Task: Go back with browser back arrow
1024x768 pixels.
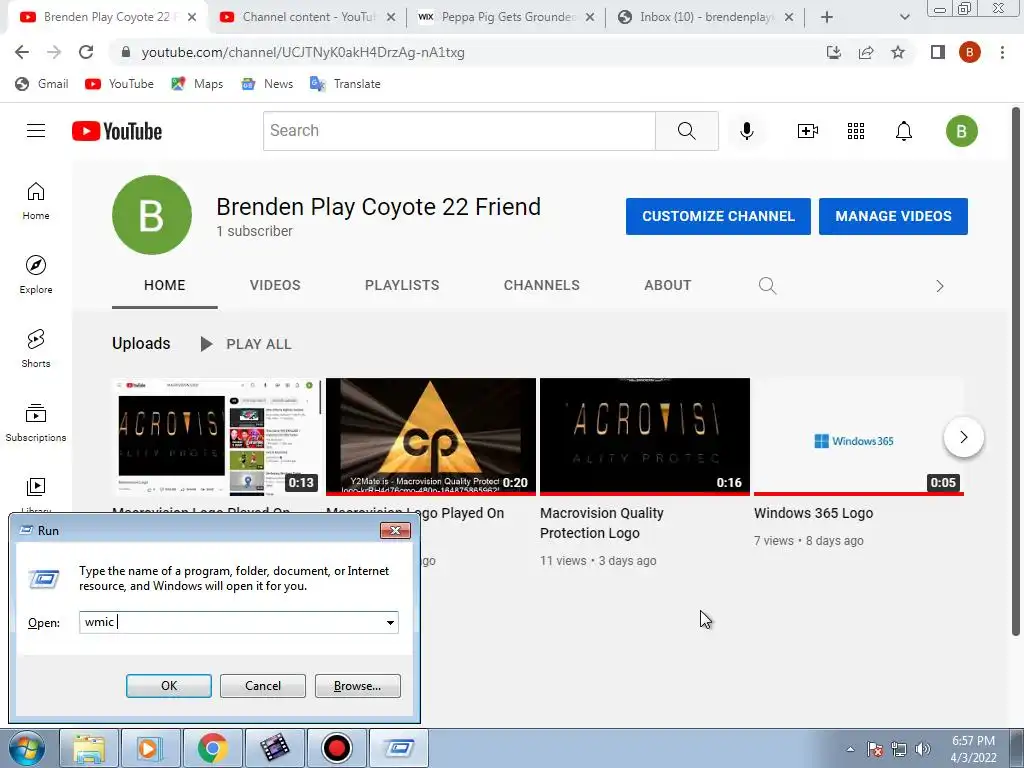Action: pos(22,52)
